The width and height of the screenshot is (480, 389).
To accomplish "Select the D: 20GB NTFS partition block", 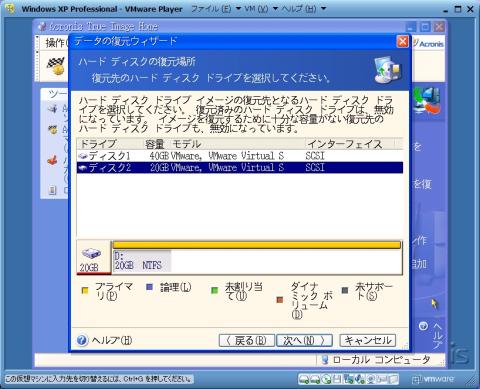I will [142, 261].
